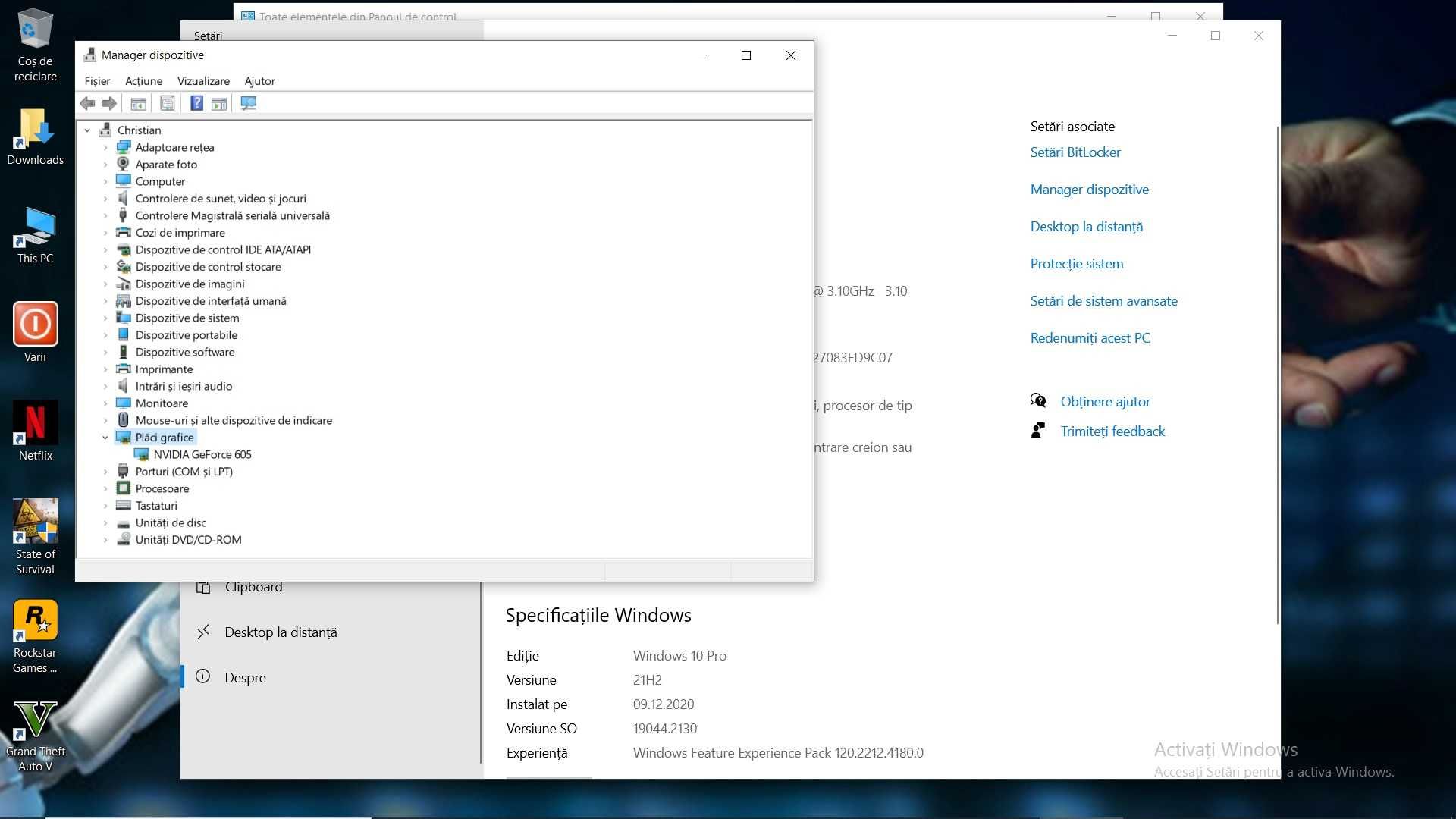1456x819 pixels.
Task: Select Dispozitive de control IDE ATA/ATAPI item
Action: click(x=223, y=250)
